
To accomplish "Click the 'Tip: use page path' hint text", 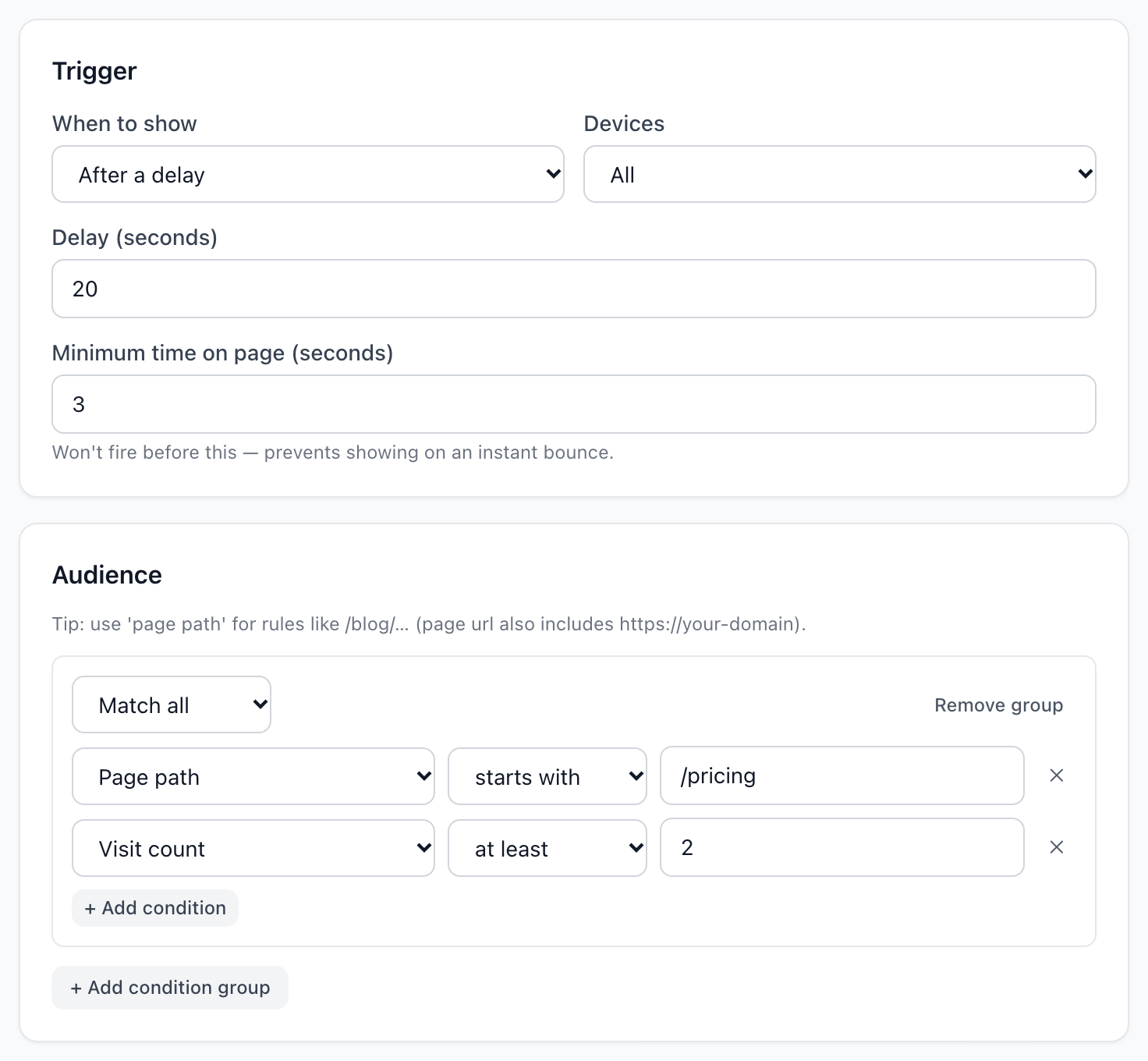I will click(429, 624).
